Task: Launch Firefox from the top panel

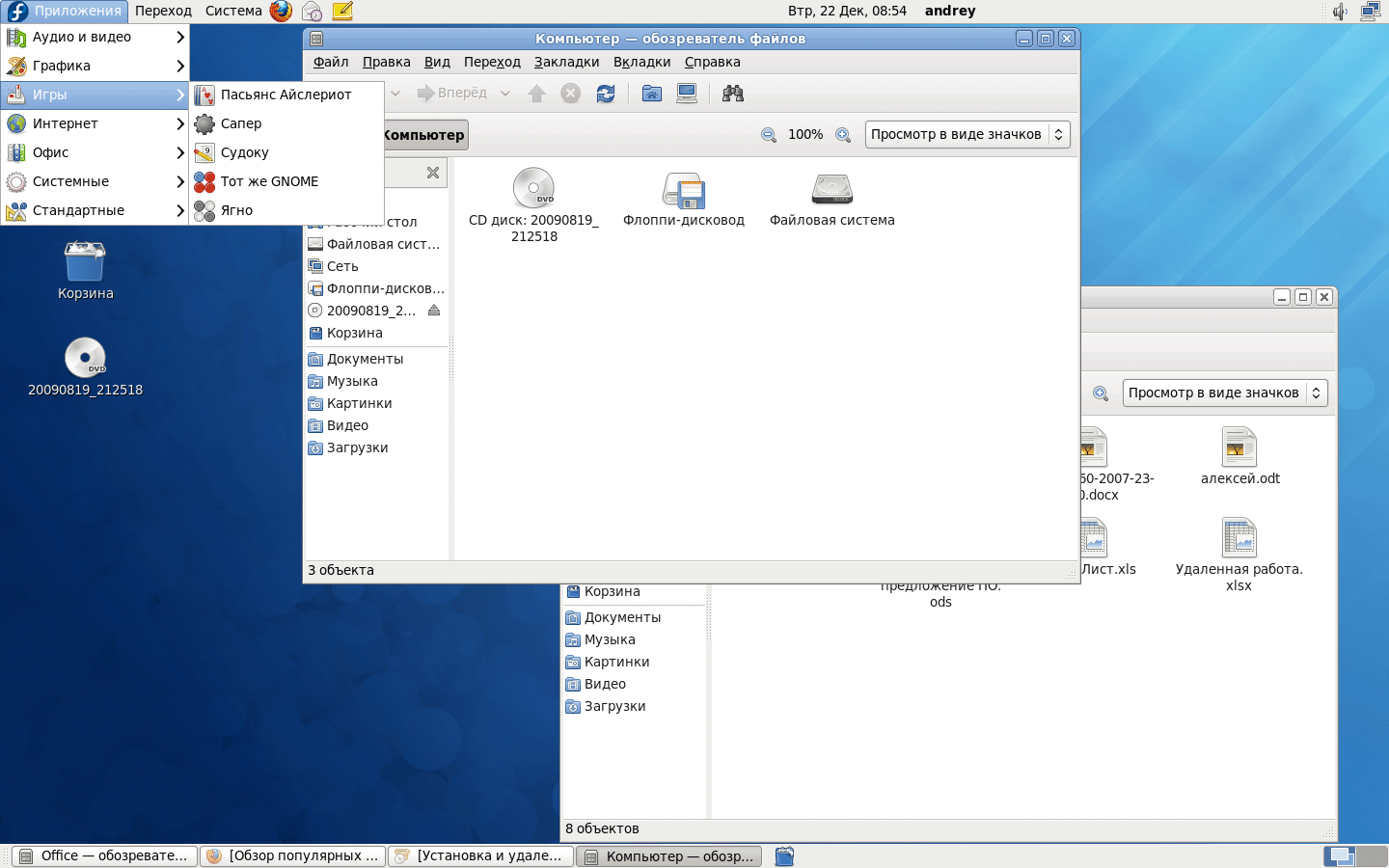Action: tap(281, 12)
